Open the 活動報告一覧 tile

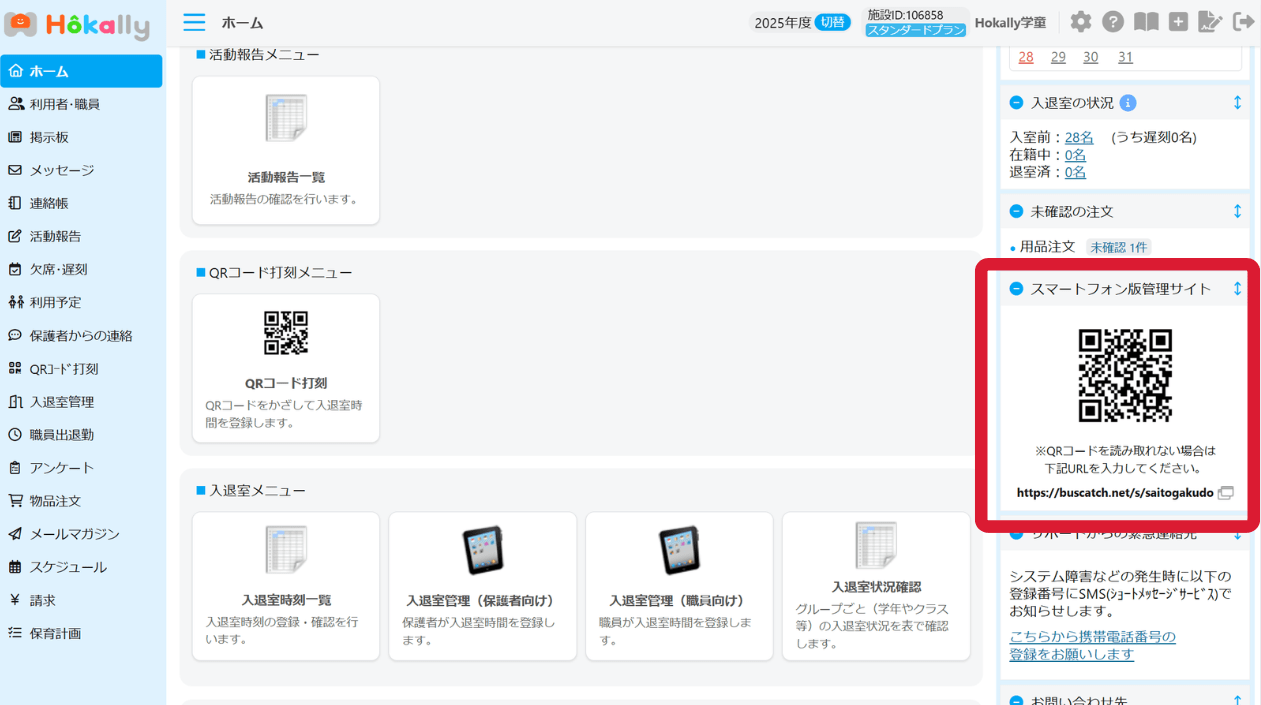(286, 150)
